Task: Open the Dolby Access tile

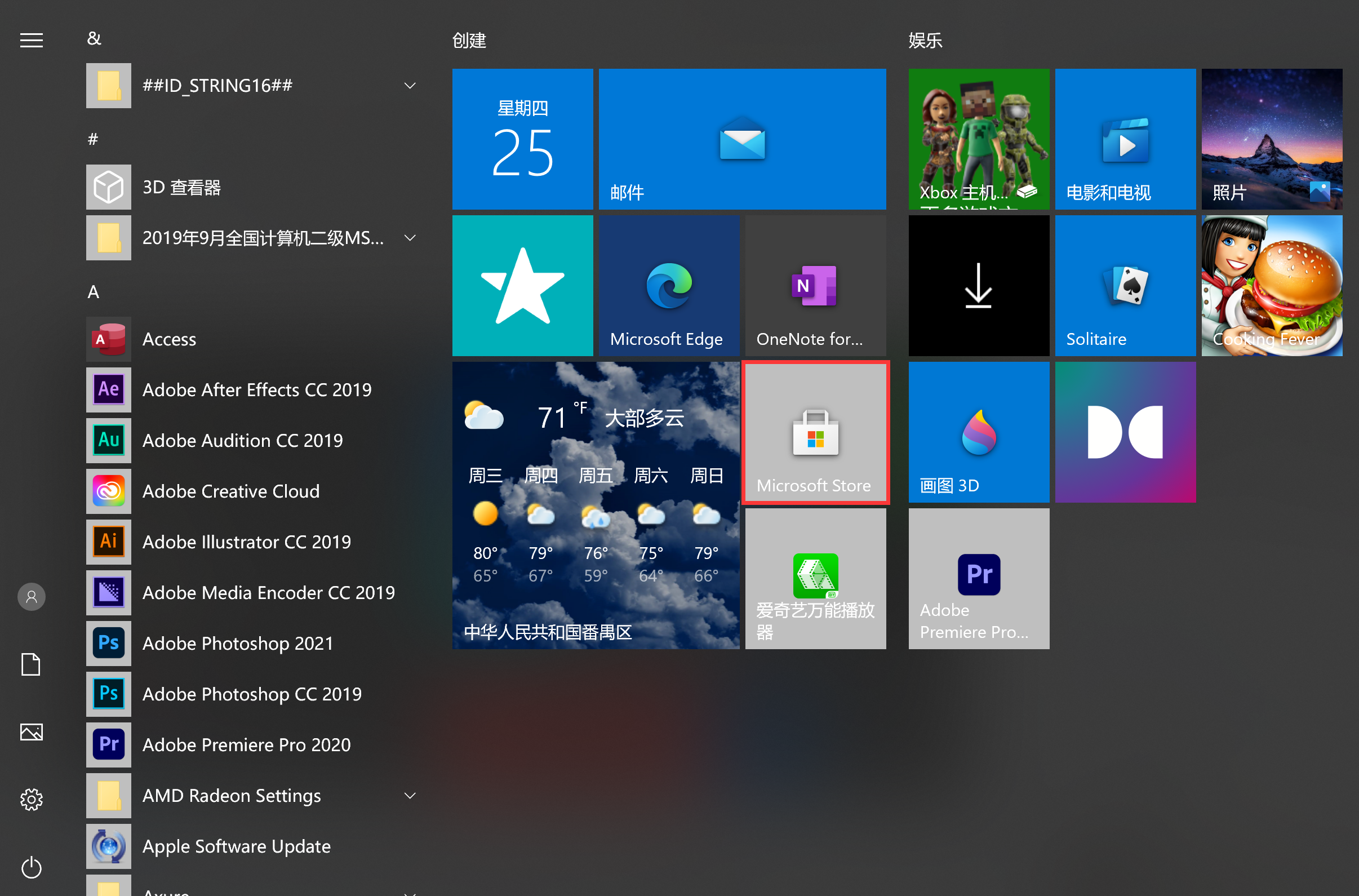Action: point(1125,433)
